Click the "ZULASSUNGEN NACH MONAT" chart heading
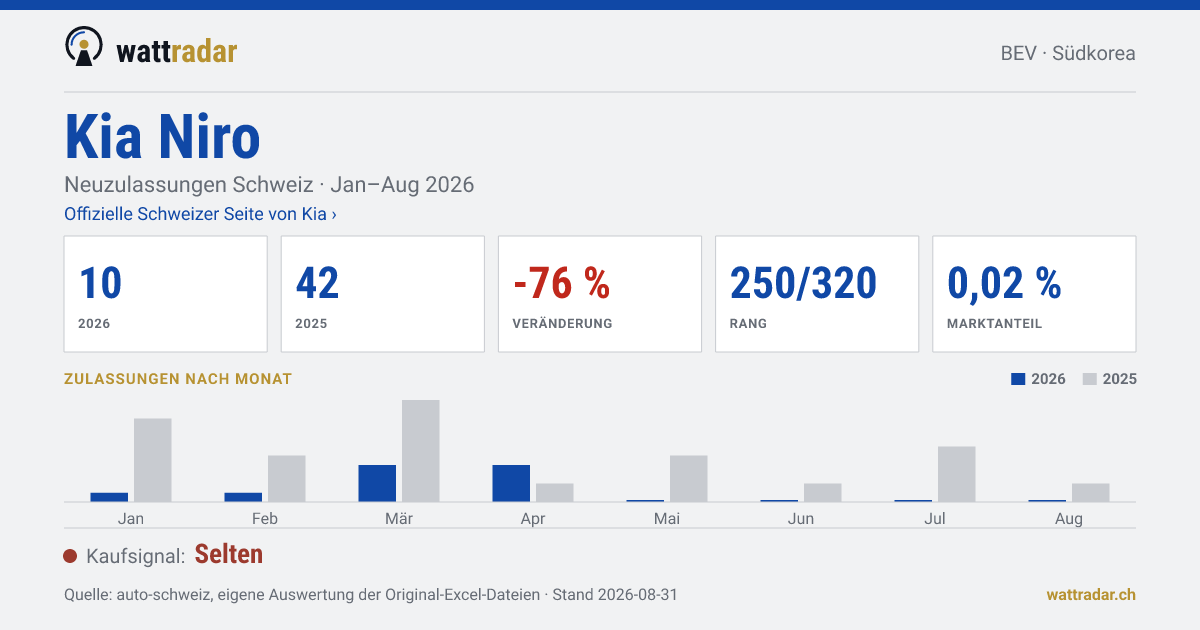Viewport: 1200px width, 630px height. pos(178,379)
